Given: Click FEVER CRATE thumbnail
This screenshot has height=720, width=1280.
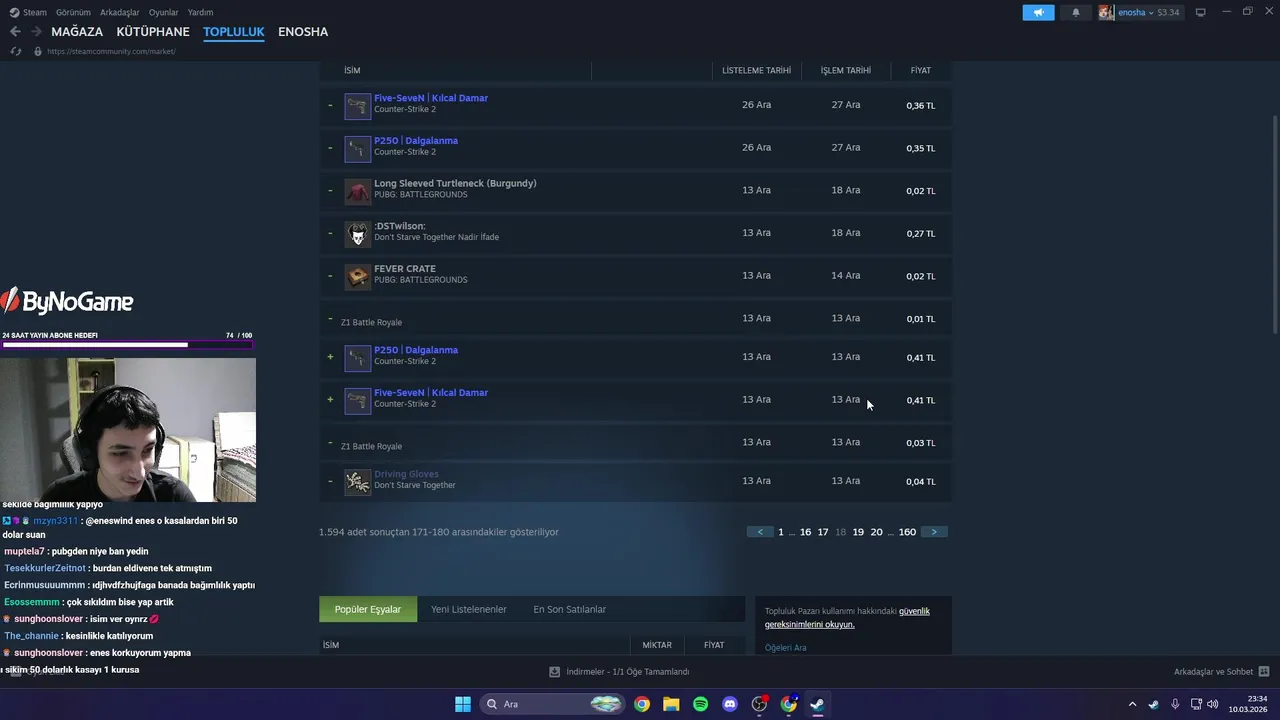Looking at the screenshot, I should click(358, 277).
